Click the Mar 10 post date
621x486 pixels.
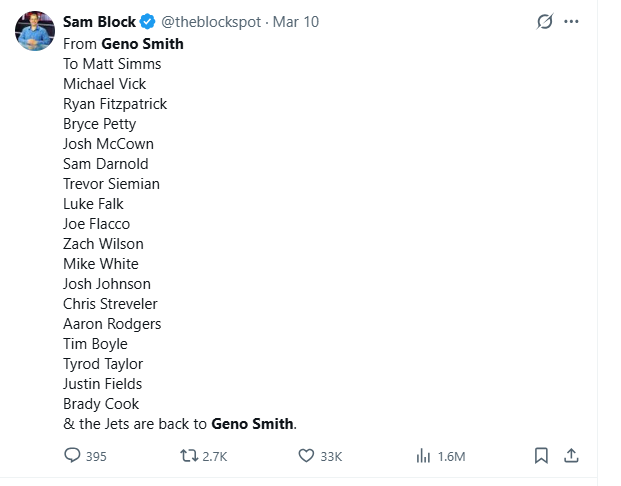296,22
